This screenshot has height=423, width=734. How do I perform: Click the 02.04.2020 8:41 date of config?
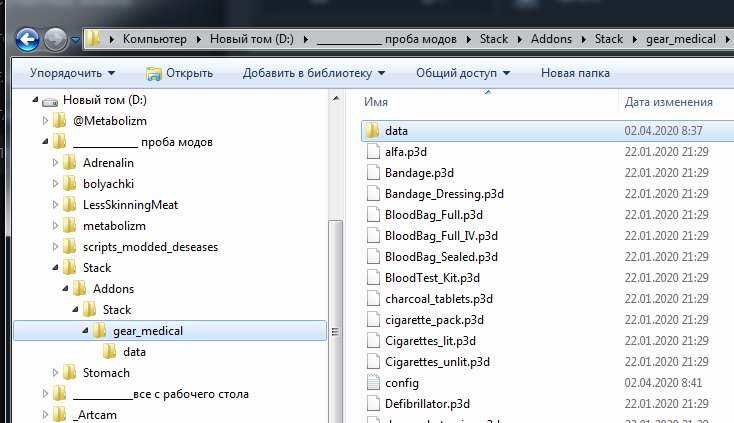point(663,383)
